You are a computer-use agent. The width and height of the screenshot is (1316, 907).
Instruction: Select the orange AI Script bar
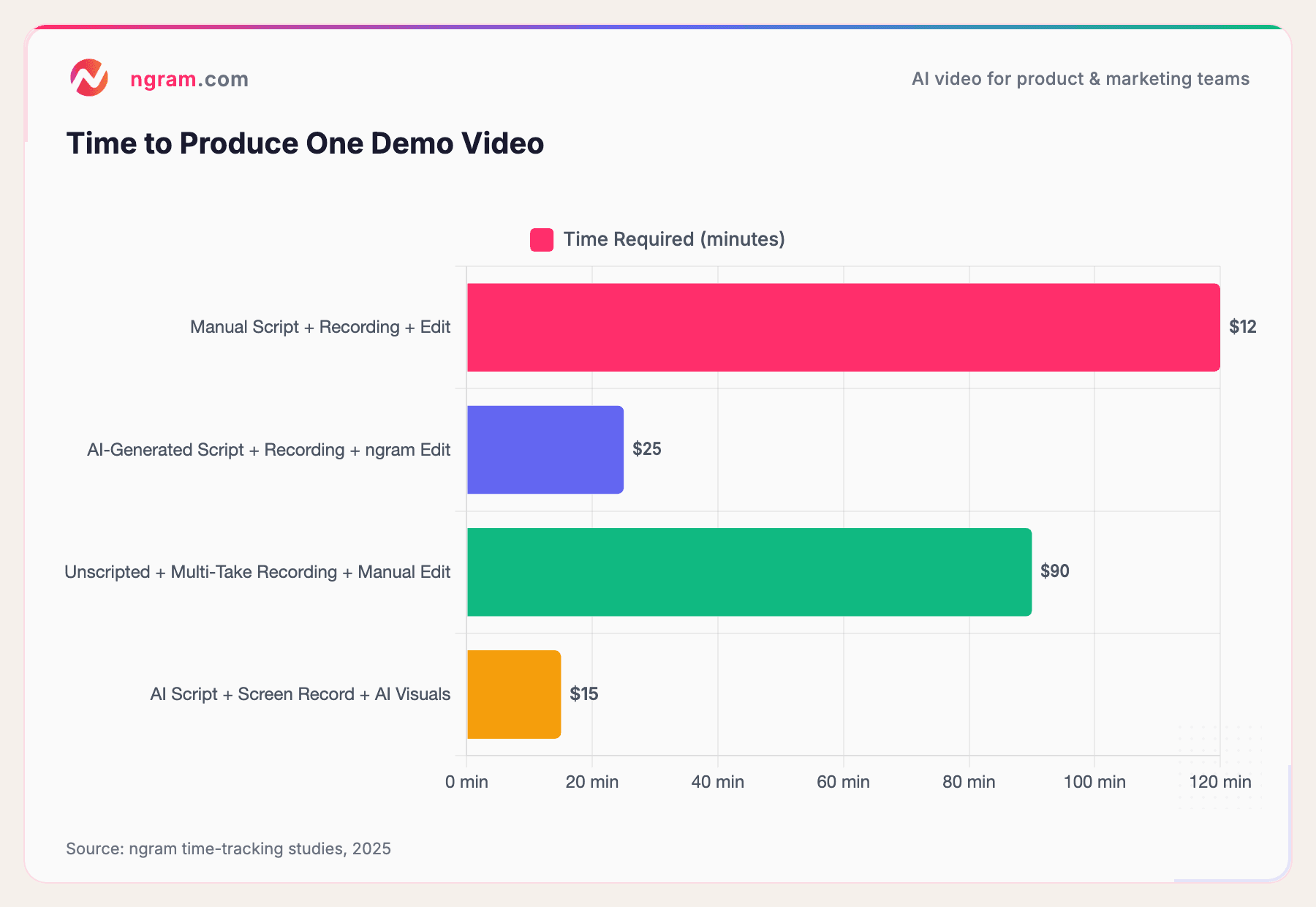point(514,694)
